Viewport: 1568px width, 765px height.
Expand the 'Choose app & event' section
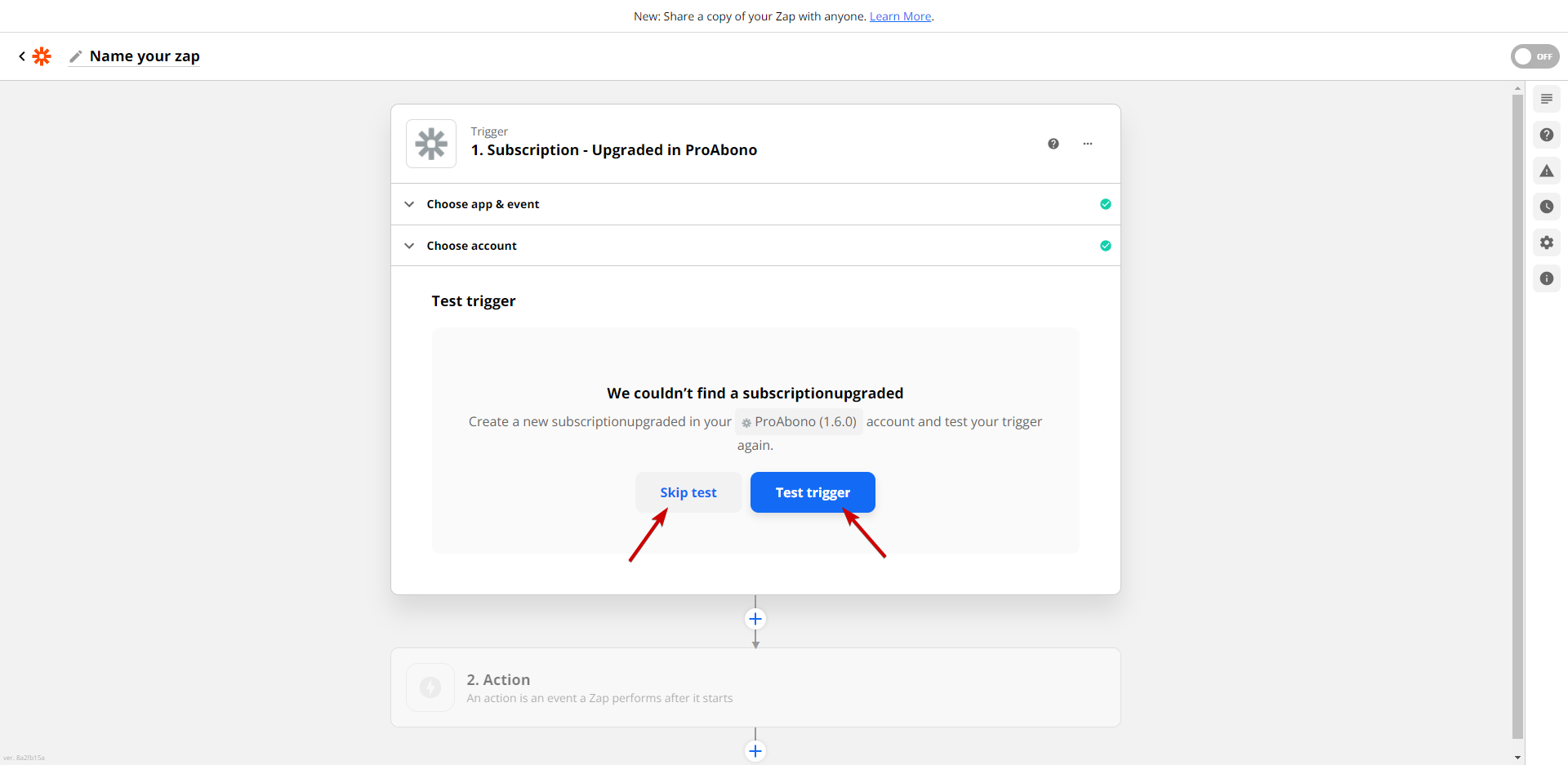pos(755,204)
